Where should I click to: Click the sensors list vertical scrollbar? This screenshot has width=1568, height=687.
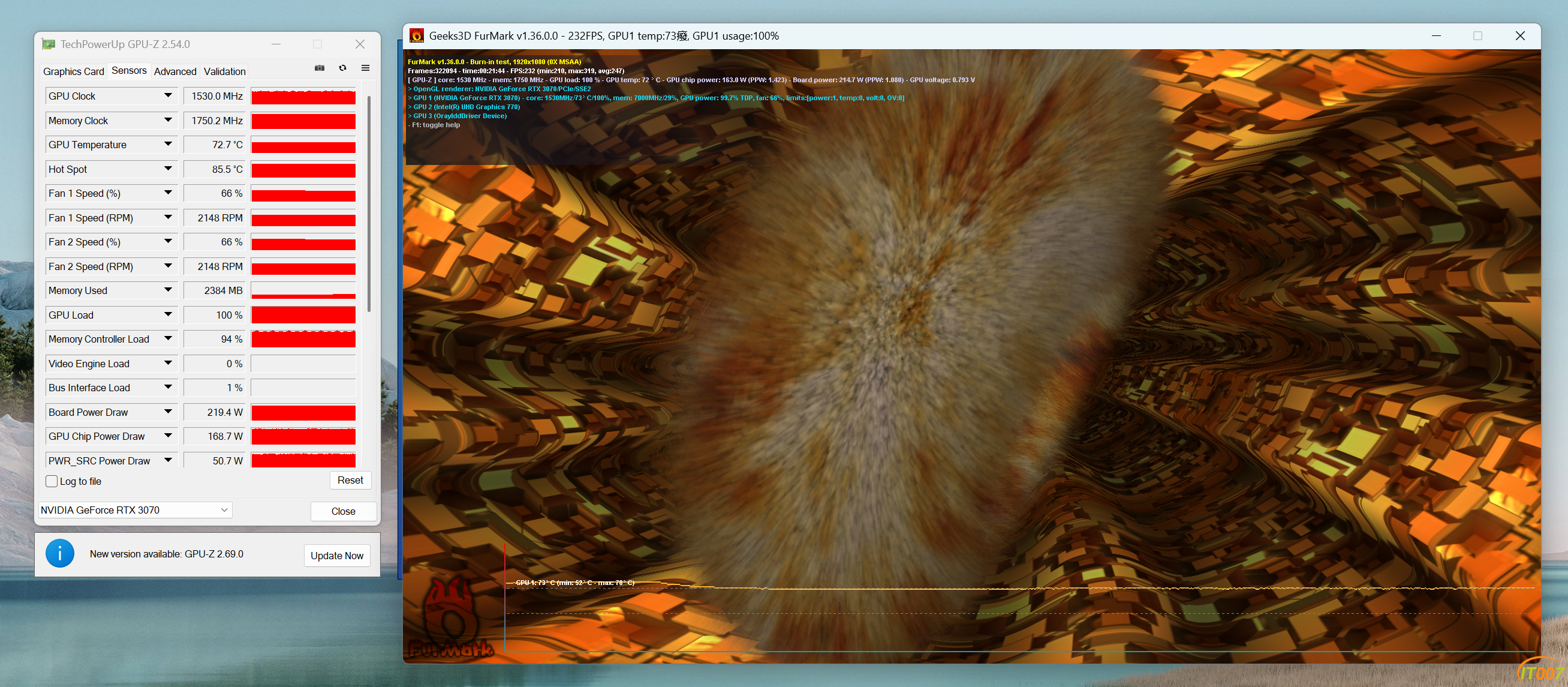[369, 203]
